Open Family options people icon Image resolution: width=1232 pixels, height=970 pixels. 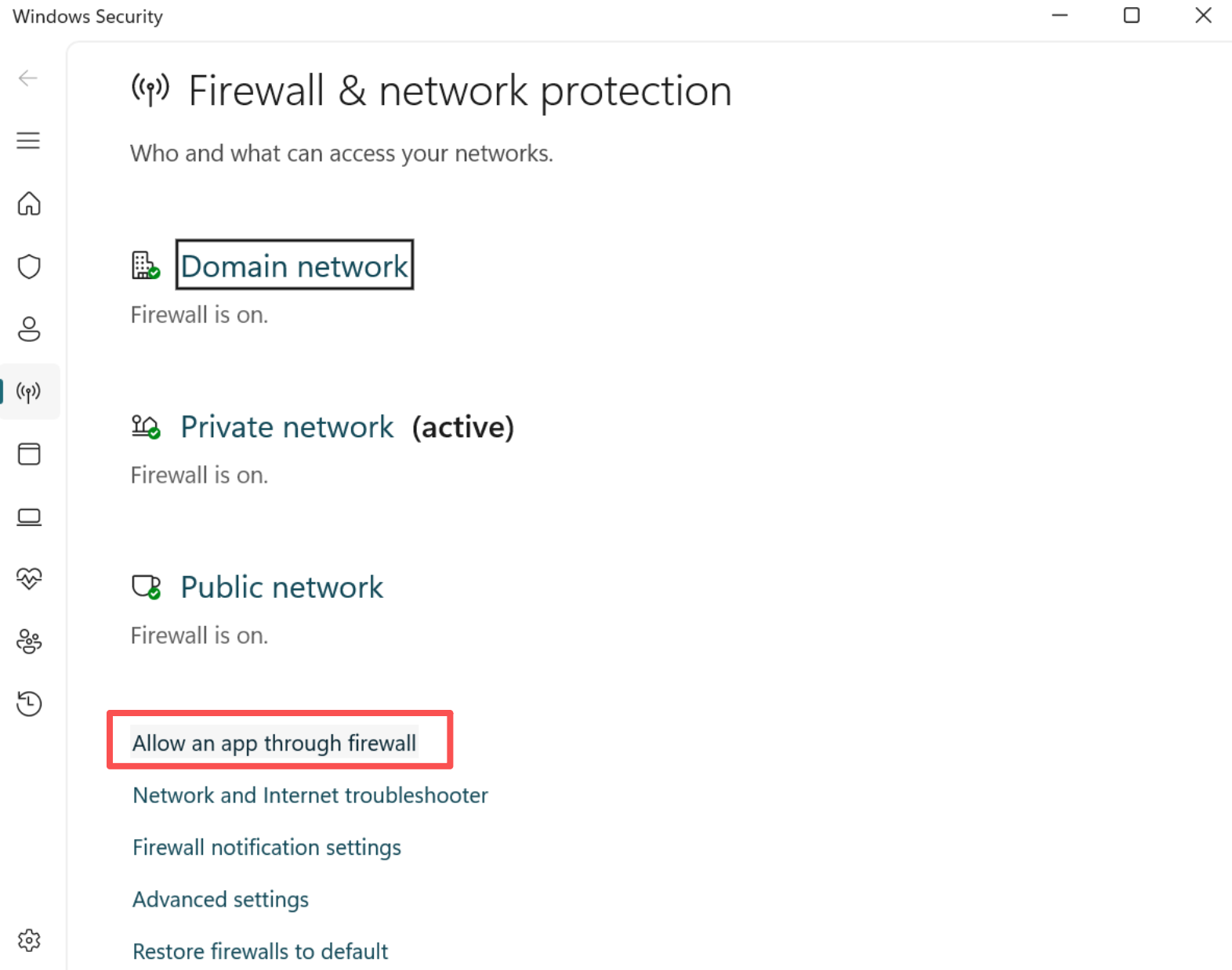tap(29, 642)
